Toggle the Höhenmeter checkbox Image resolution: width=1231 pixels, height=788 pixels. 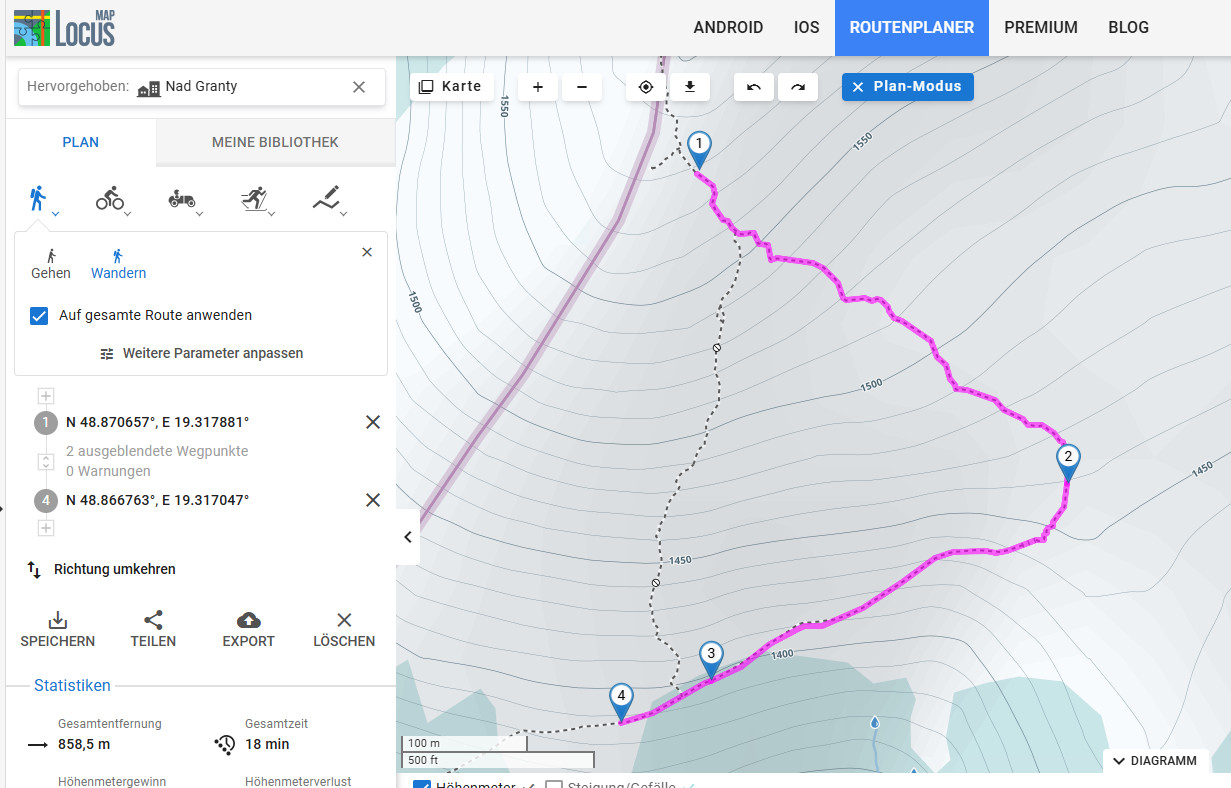[422, 785]
